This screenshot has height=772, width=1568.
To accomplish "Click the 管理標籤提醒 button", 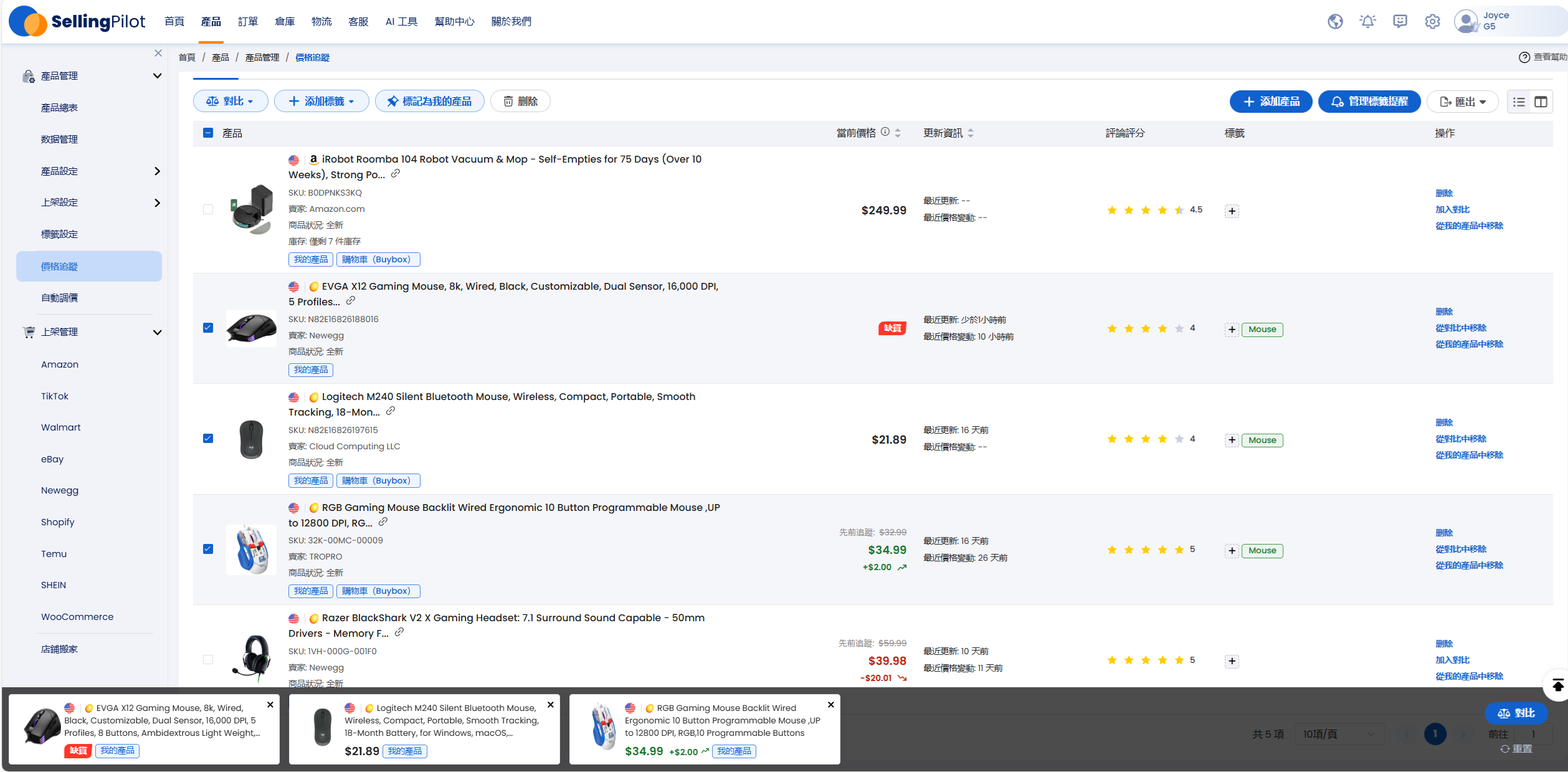I will pos(1369,102).
